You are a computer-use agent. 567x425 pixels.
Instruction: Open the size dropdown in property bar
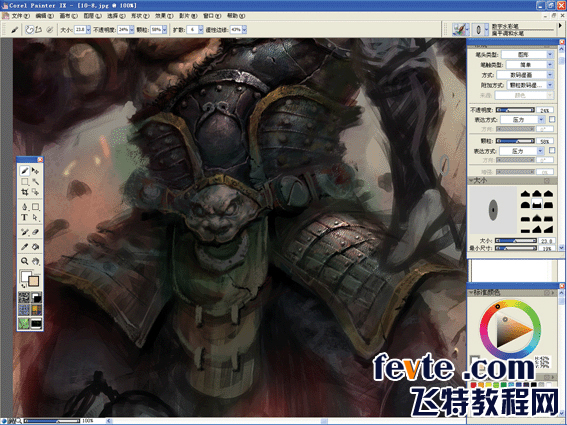coord(89,30)
